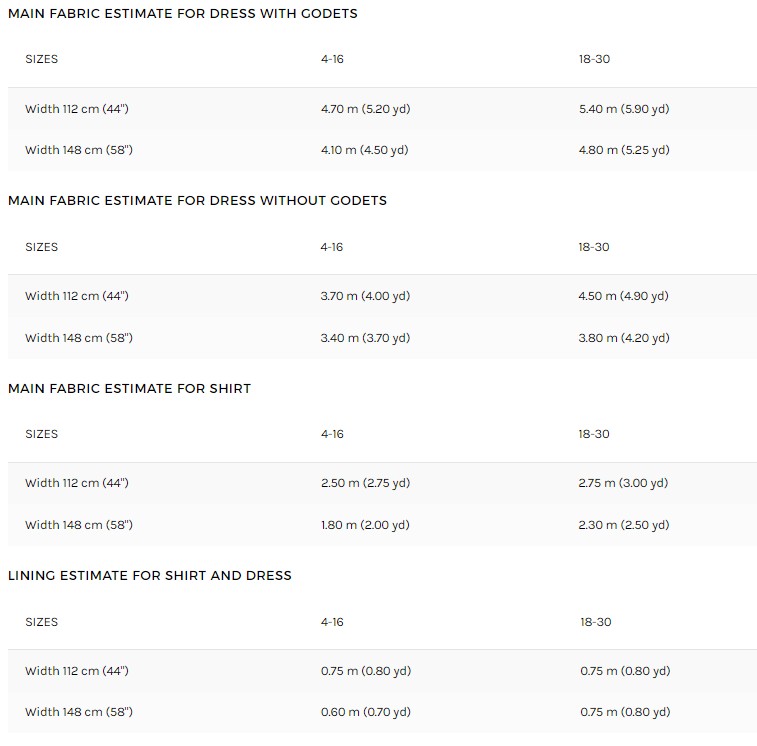
Task: Click the 'Main Fabric Estimate for Dress With Godets' heading
Action: click(x=182, y=14)
